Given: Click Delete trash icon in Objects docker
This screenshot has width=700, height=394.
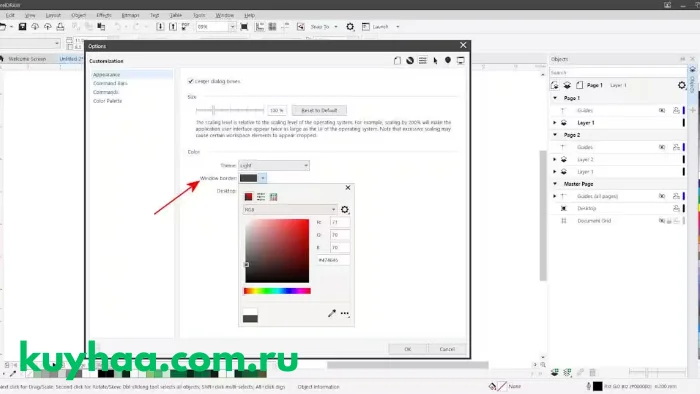Looking at the screenshot, I should click(x=592, y=372).
